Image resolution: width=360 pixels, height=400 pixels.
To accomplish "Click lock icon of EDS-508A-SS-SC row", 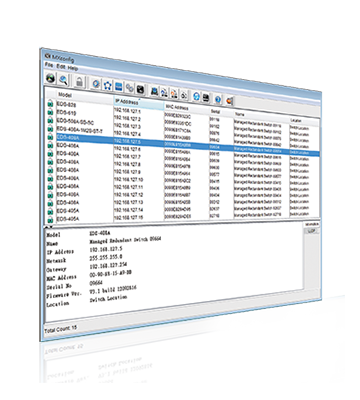I will pos(50,120).
